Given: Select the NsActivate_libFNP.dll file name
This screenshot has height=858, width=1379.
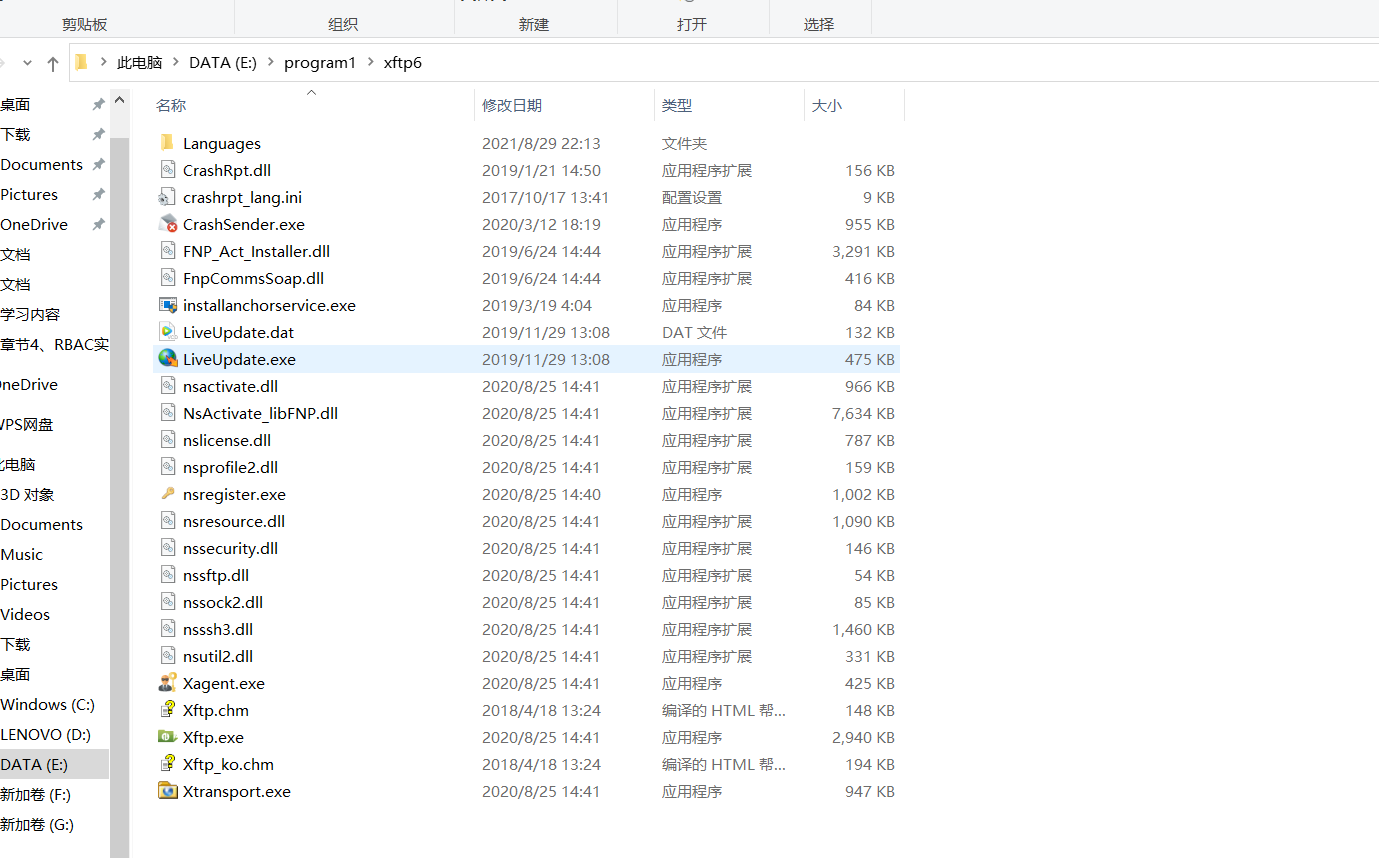Looking at the screenshot, I should point(260,413).
